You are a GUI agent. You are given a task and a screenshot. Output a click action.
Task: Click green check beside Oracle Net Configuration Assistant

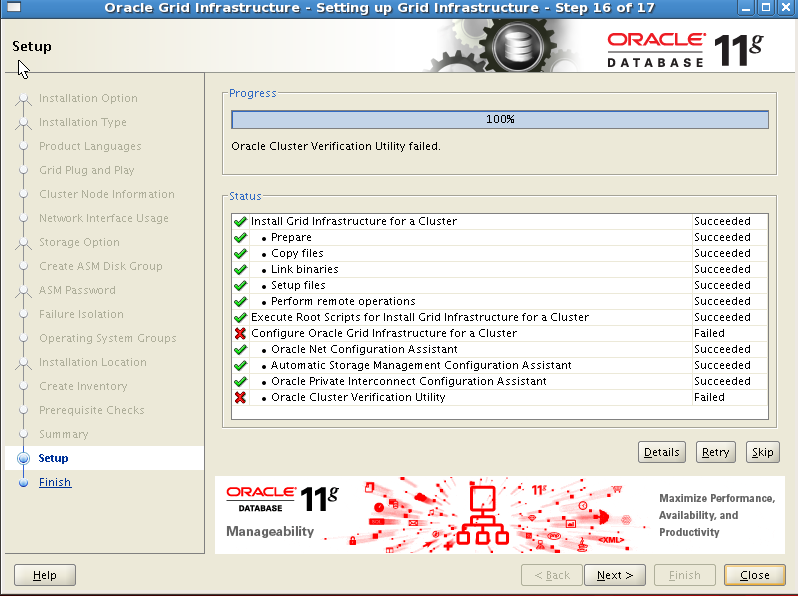pyautogui.click(x=240, y=349)
